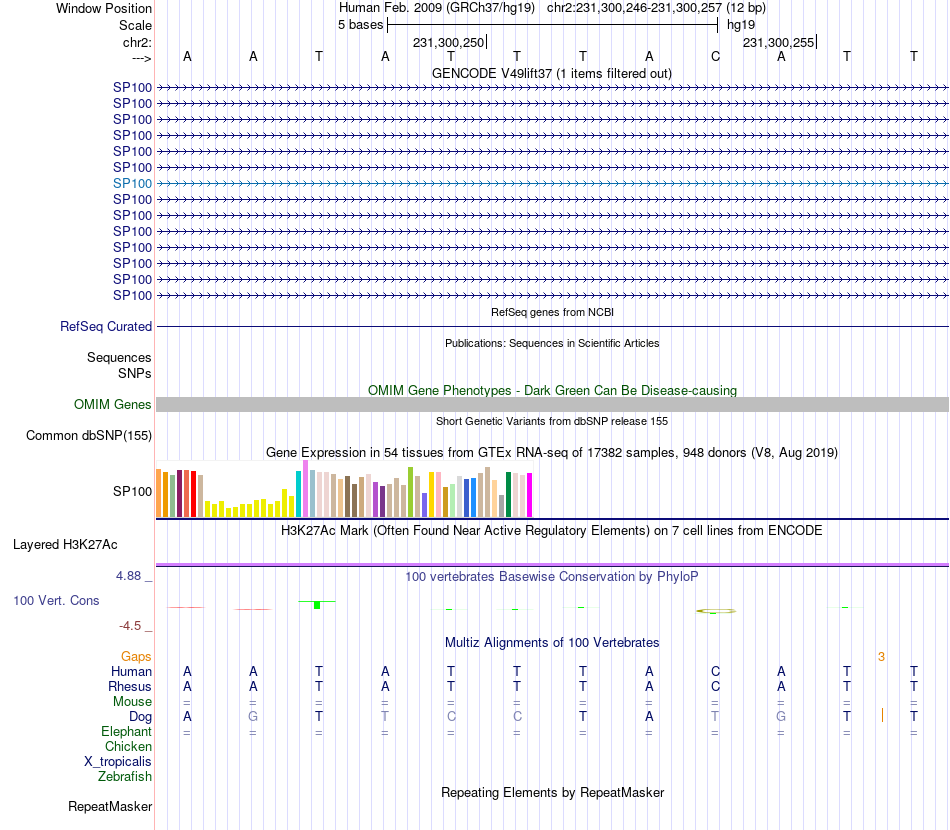Click the orange insertion bar in the Dog row
The height and width of the screenshot is (830, 950).
click(x=882, y=715)
